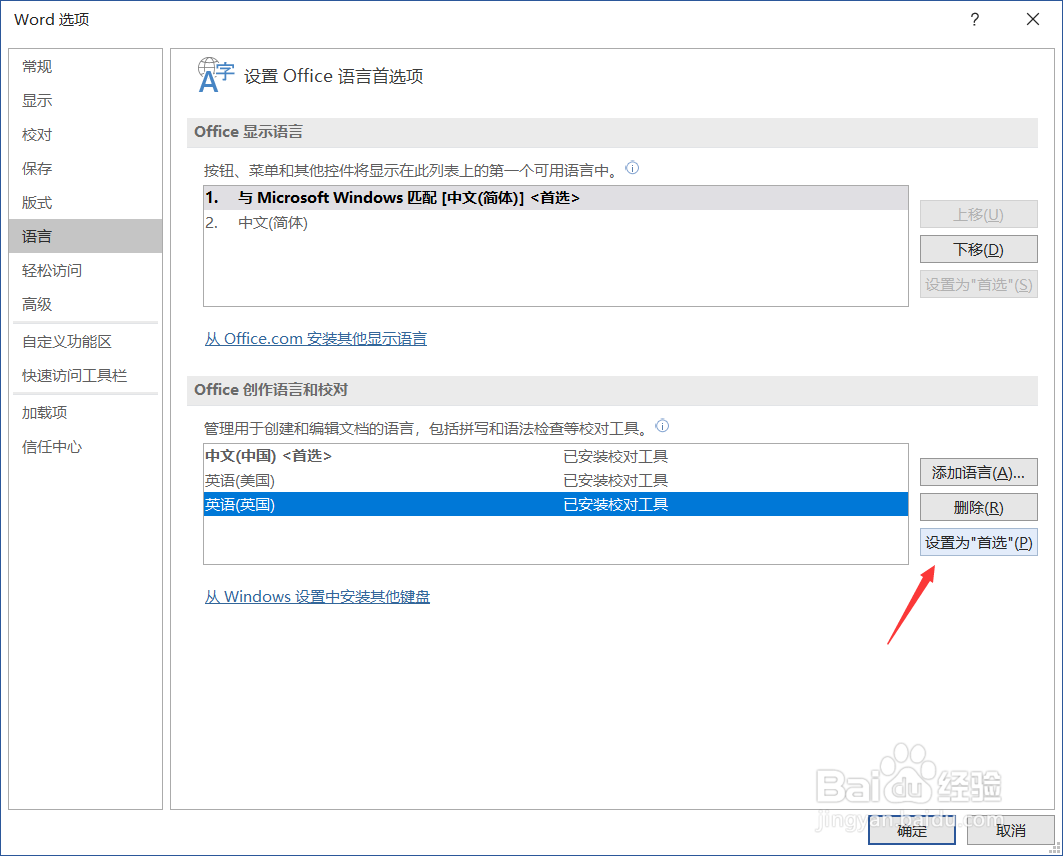Select the 语言 options category
1063x856 pixels.
(85, 236)
